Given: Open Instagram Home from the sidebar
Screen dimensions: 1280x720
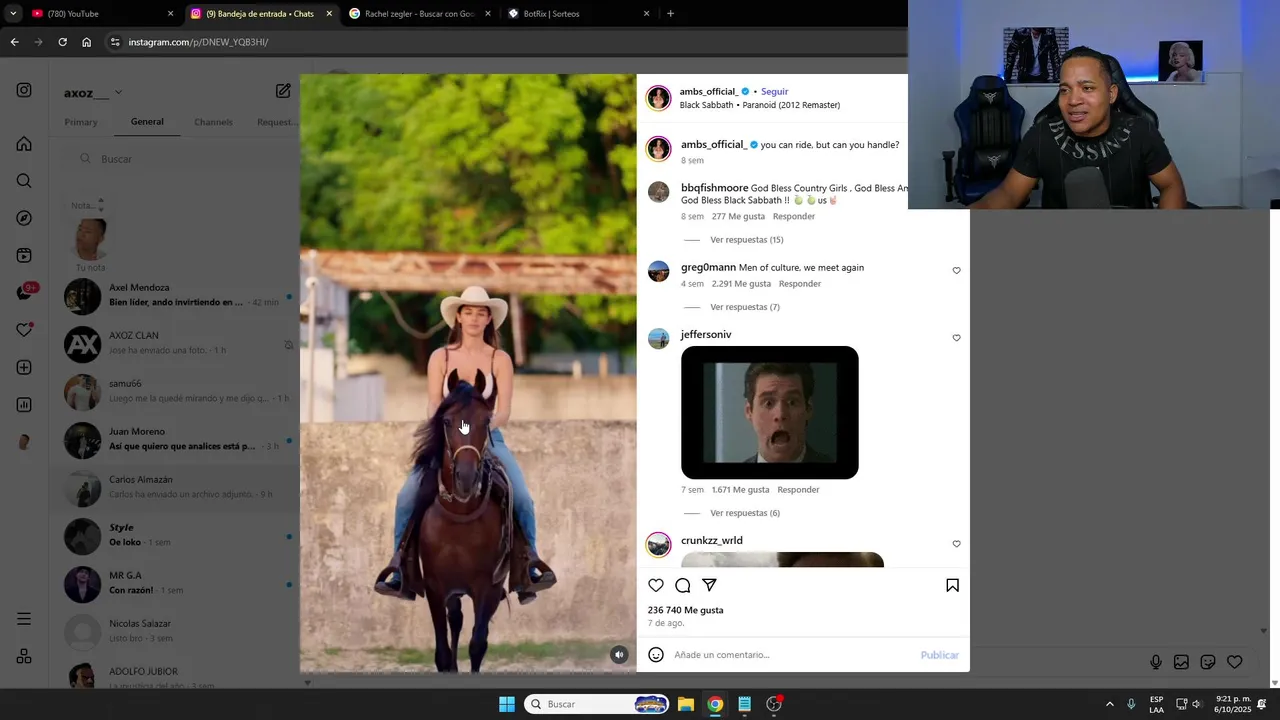Looking at the screenshot, I should point(24,144).
